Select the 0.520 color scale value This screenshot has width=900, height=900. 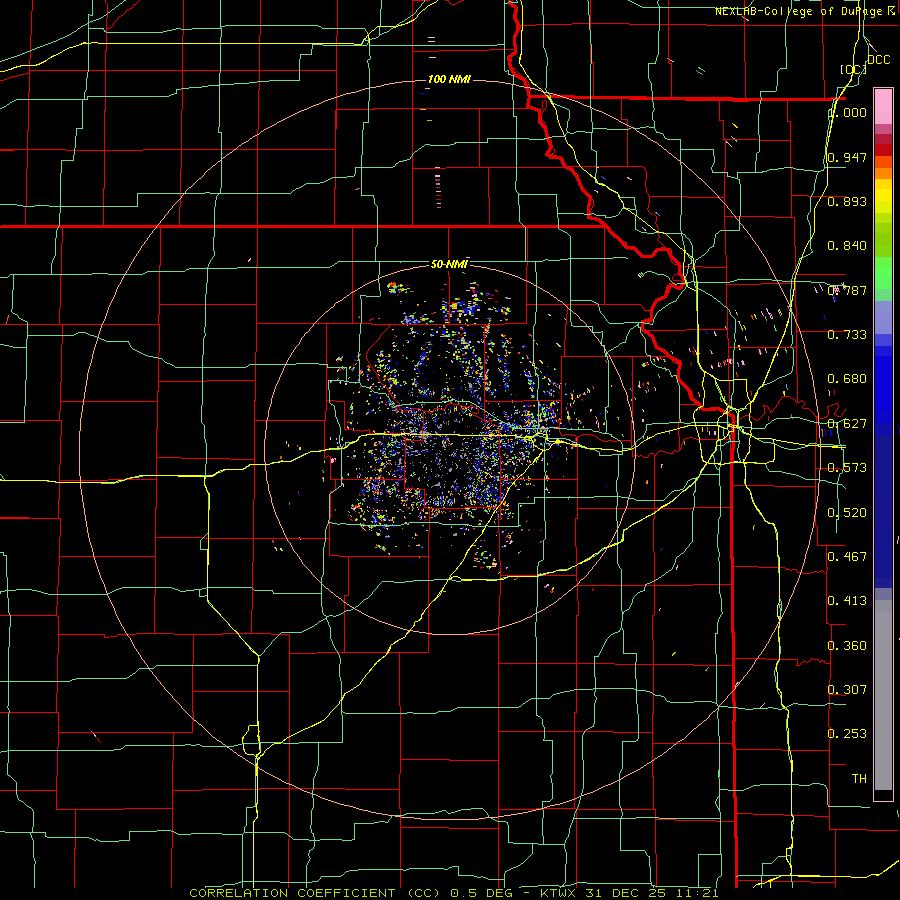(x=847, y=513)
